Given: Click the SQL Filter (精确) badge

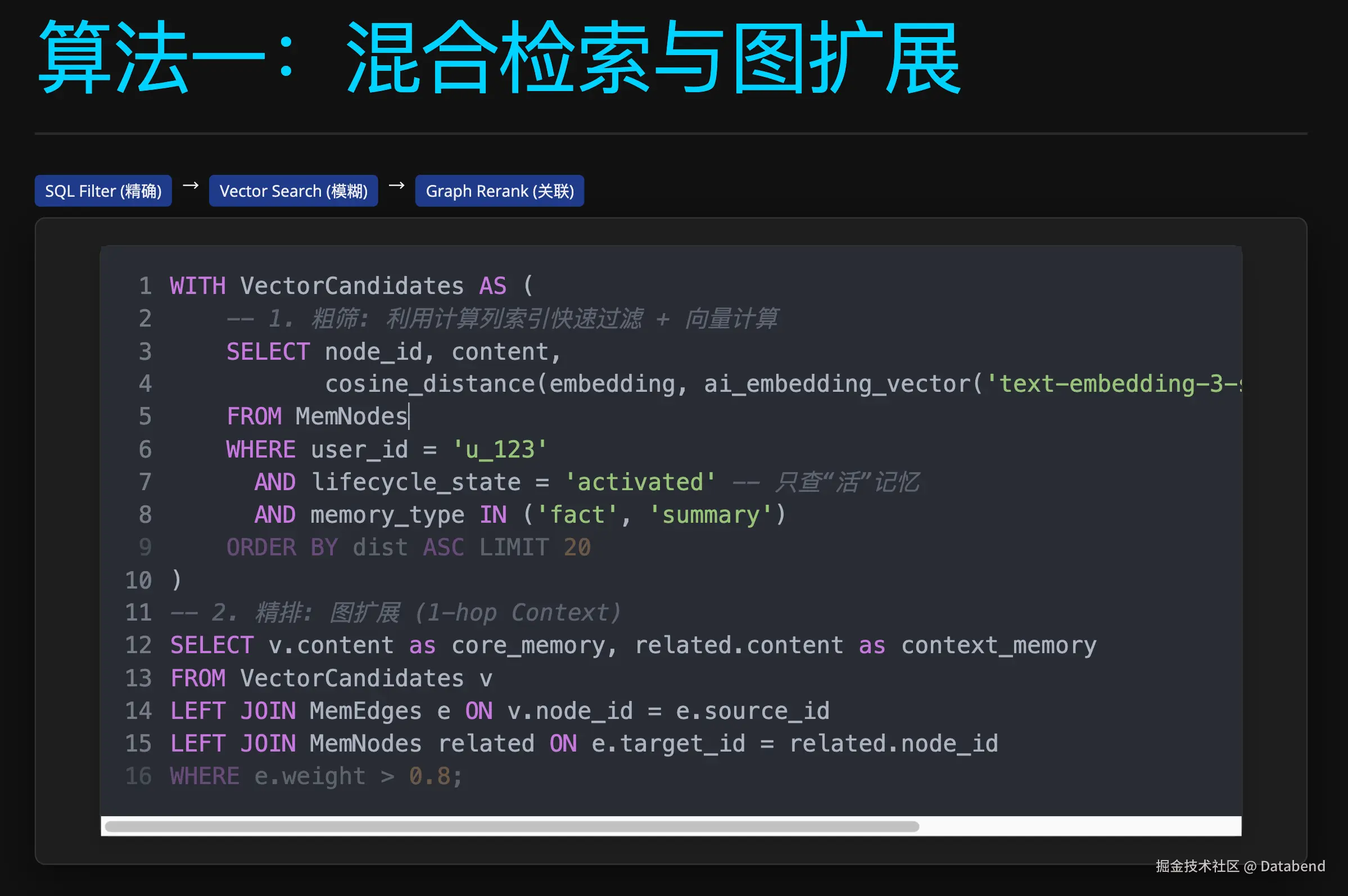Looking at the screenshot, I should [103, 191].
